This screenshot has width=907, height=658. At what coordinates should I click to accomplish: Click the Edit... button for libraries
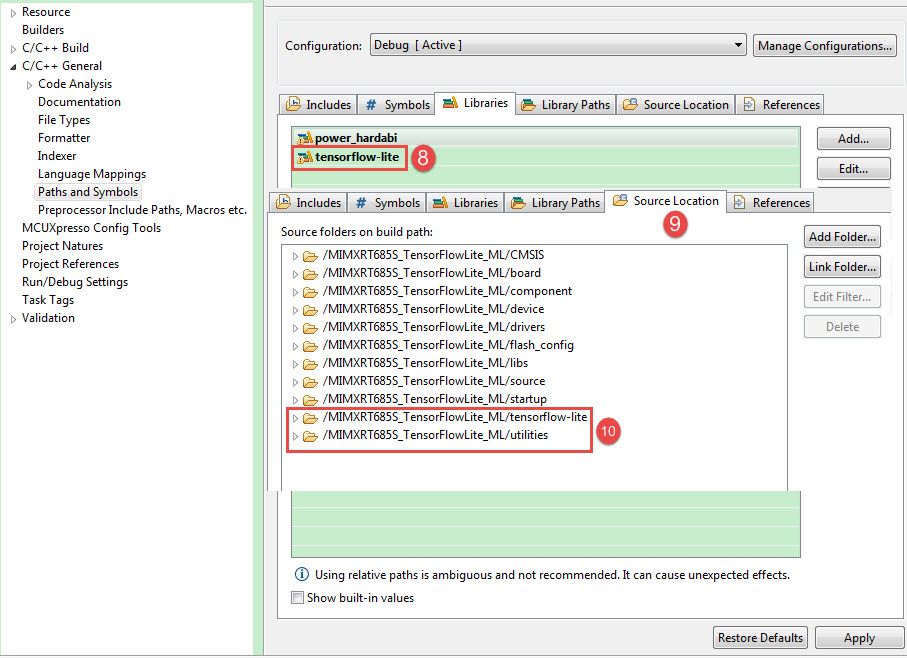[x=853, y=169]
